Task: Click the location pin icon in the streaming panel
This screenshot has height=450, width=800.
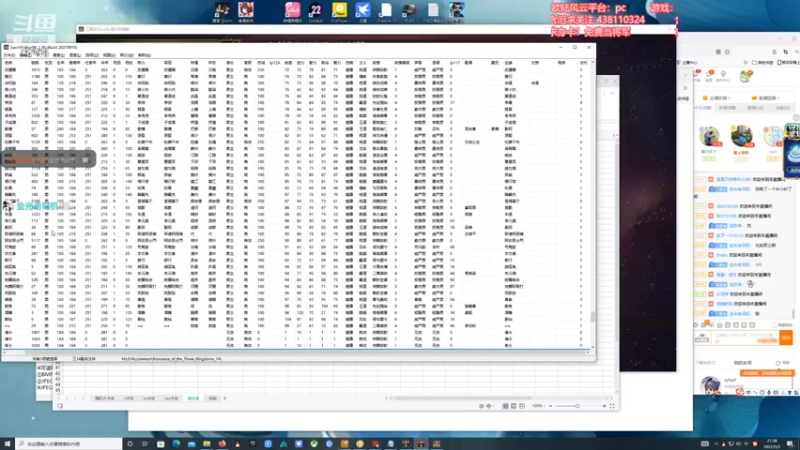Action: (x=723, y=76)
